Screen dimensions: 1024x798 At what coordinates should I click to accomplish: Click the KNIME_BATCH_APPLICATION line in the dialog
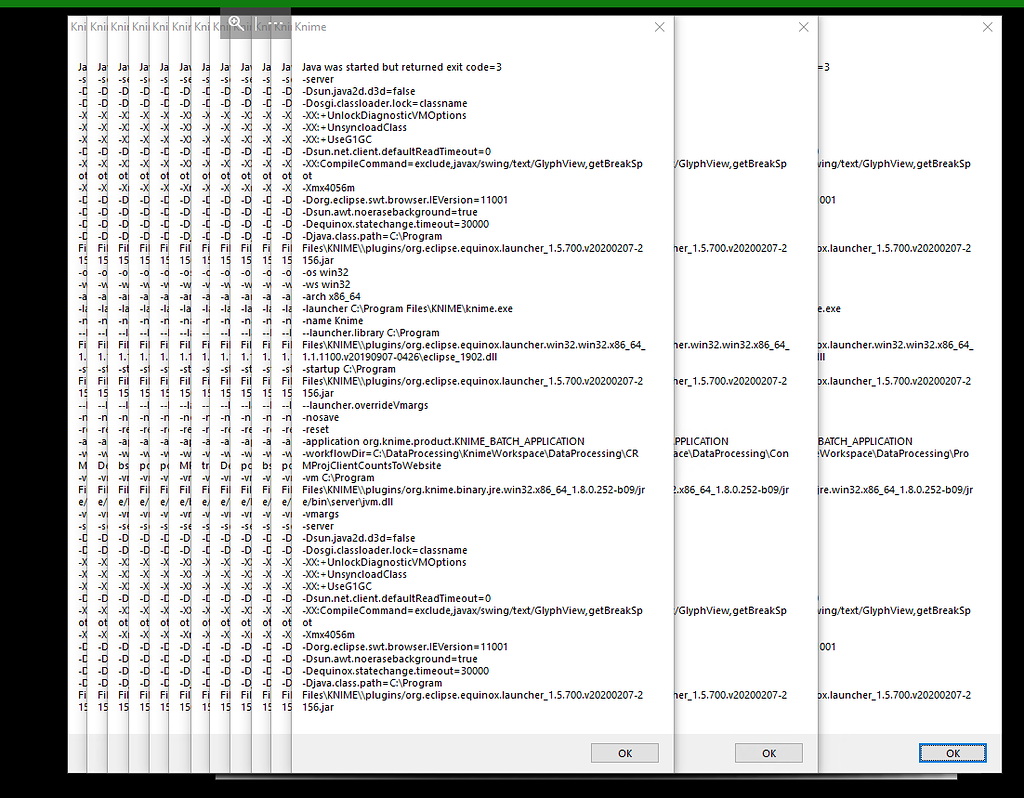[x=430, y=441]
